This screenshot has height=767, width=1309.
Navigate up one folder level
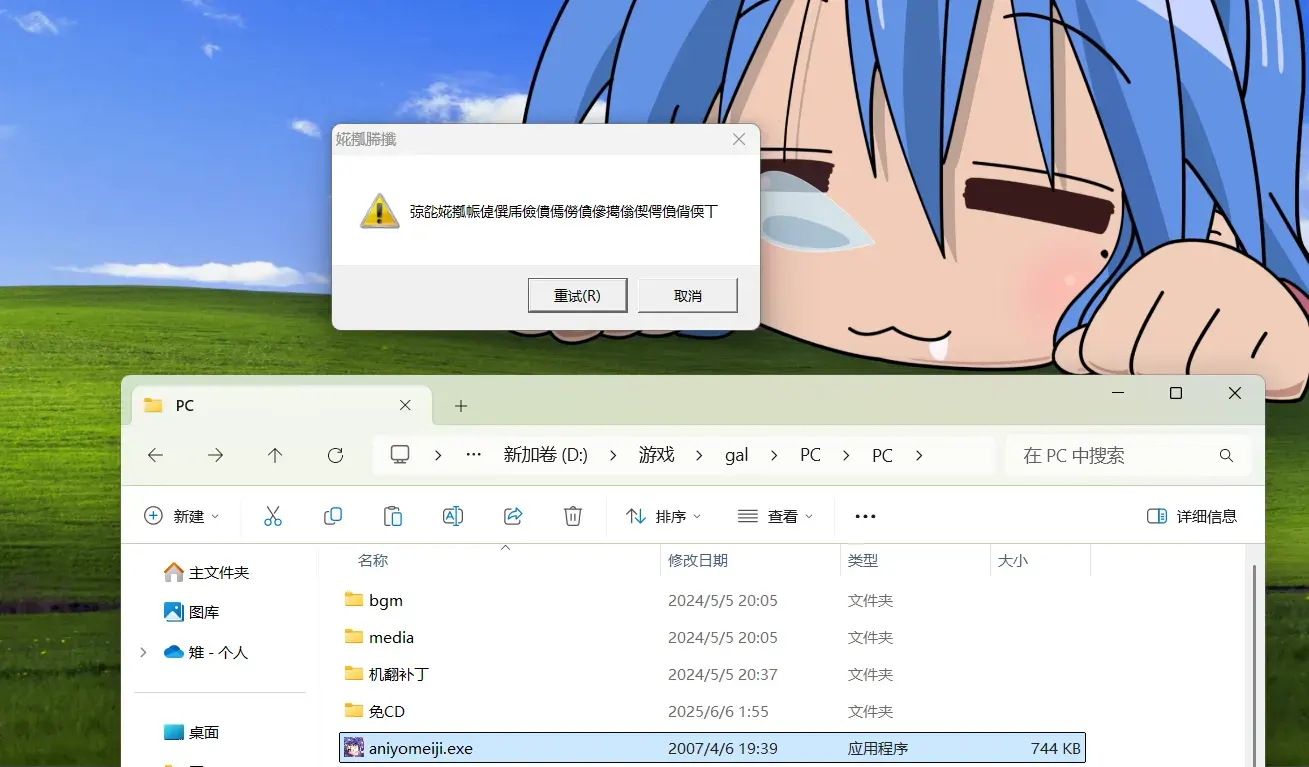pos(275,455)
